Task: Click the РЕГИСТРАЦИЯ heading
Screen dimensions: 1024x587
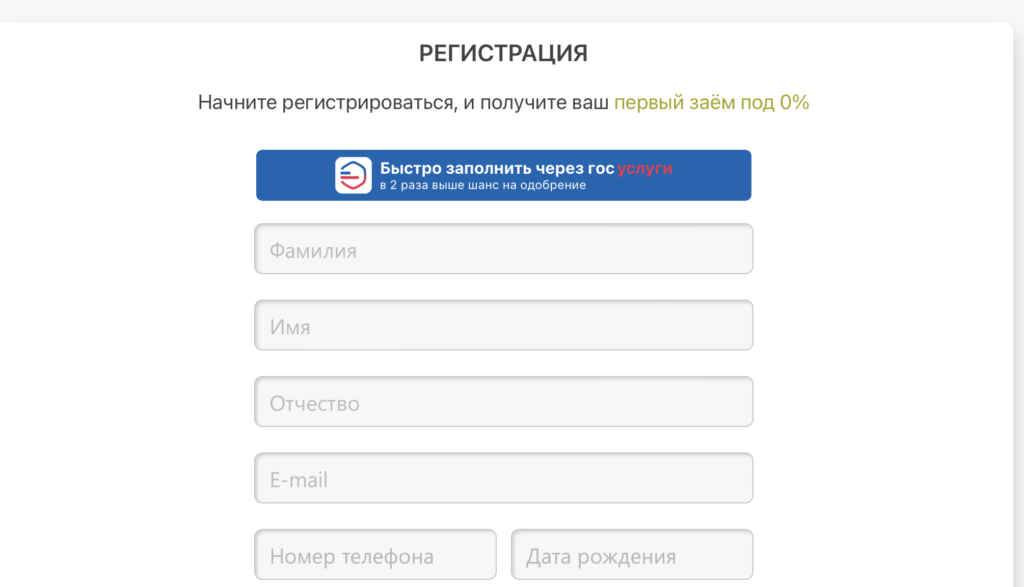Action: point(503,54)
